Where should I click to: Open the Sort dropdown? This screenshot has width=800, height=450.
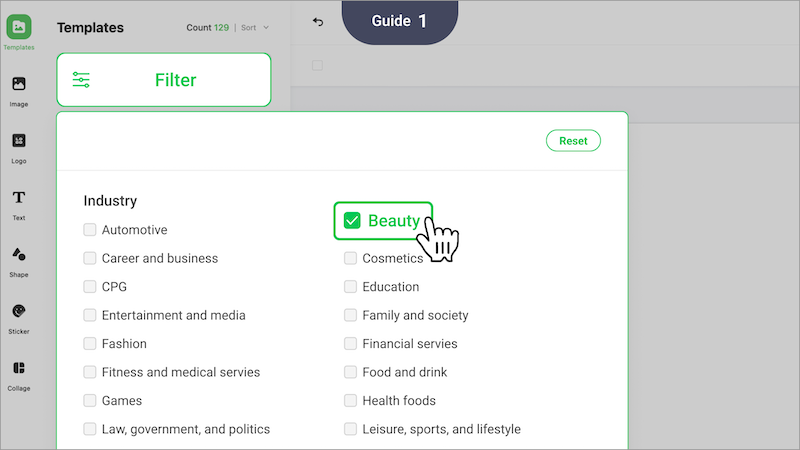point(255,28)
